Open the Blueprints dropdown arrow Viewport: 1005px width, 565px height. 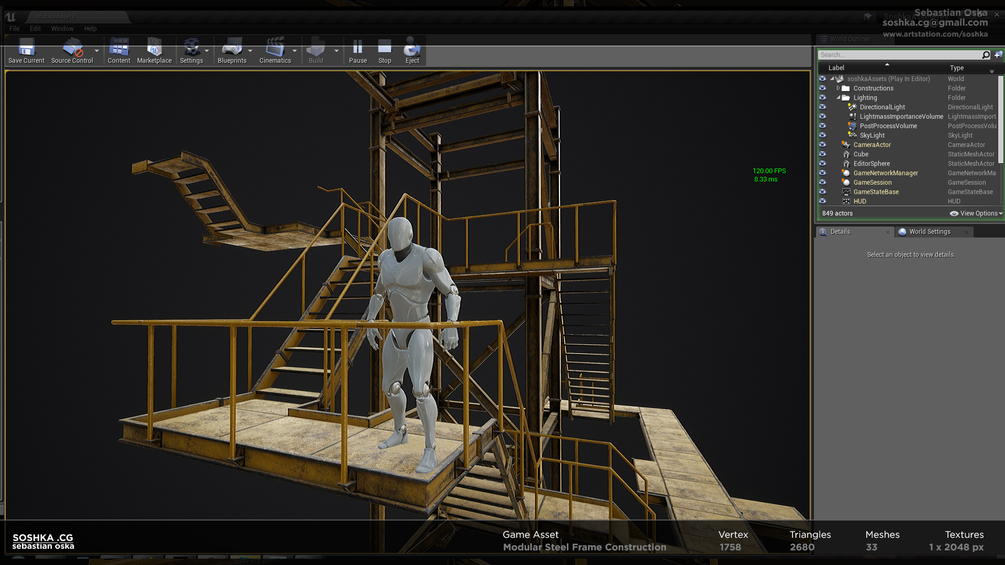click(x=250, y=51)
